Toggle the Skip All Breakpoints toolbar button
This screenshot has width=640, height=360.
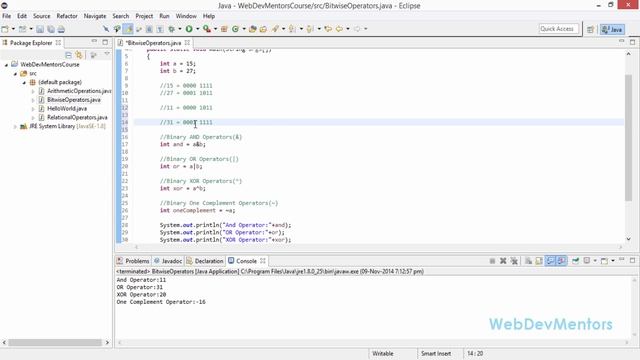click(106, 29)
